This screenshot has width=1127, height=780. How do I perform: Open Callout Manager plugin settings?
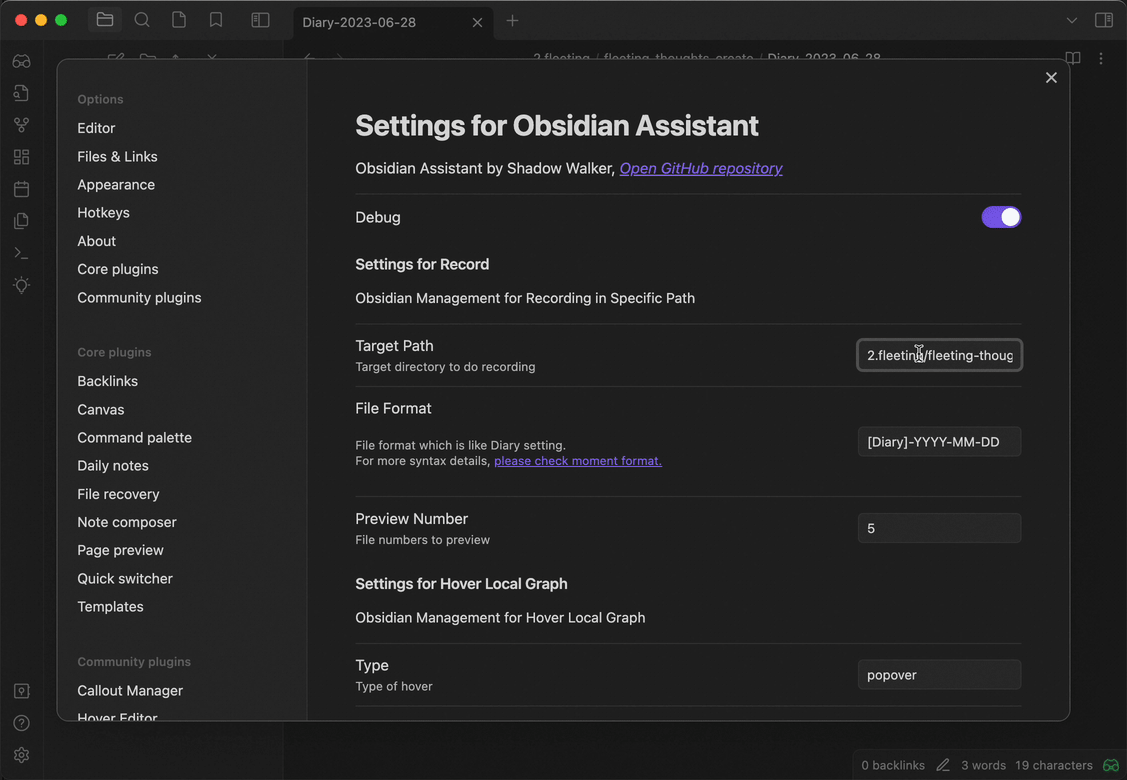point(130,690)
